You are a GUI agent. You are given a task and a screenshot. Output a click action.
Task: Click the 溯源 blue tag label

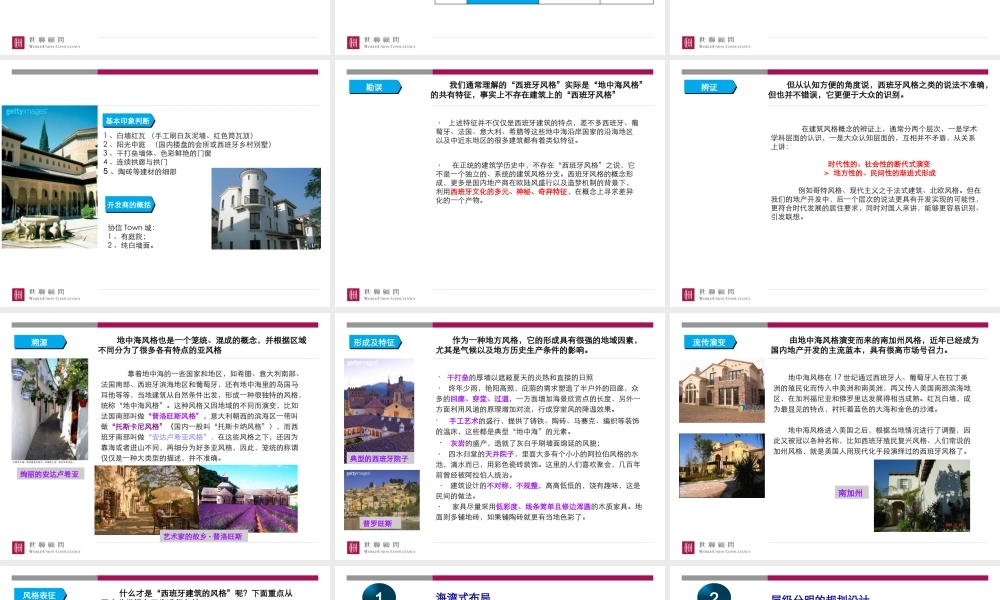(38, 342)
